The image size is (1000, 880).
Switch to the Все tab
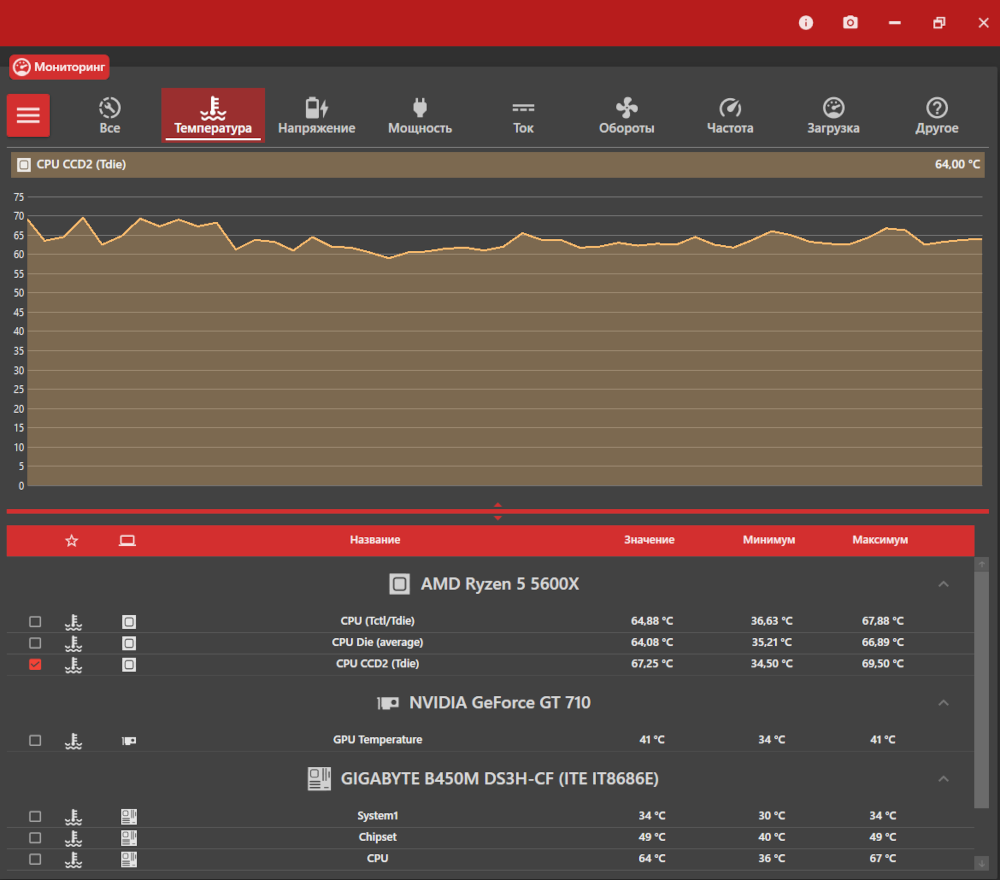pyautogui.click(x=110, y=115)
